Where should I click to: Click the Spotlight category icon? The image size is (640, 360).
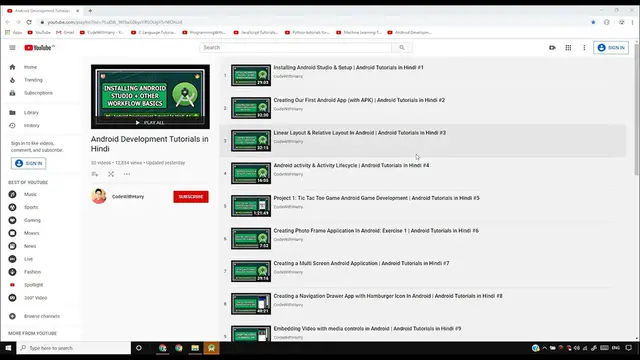(x=13, y=285)
